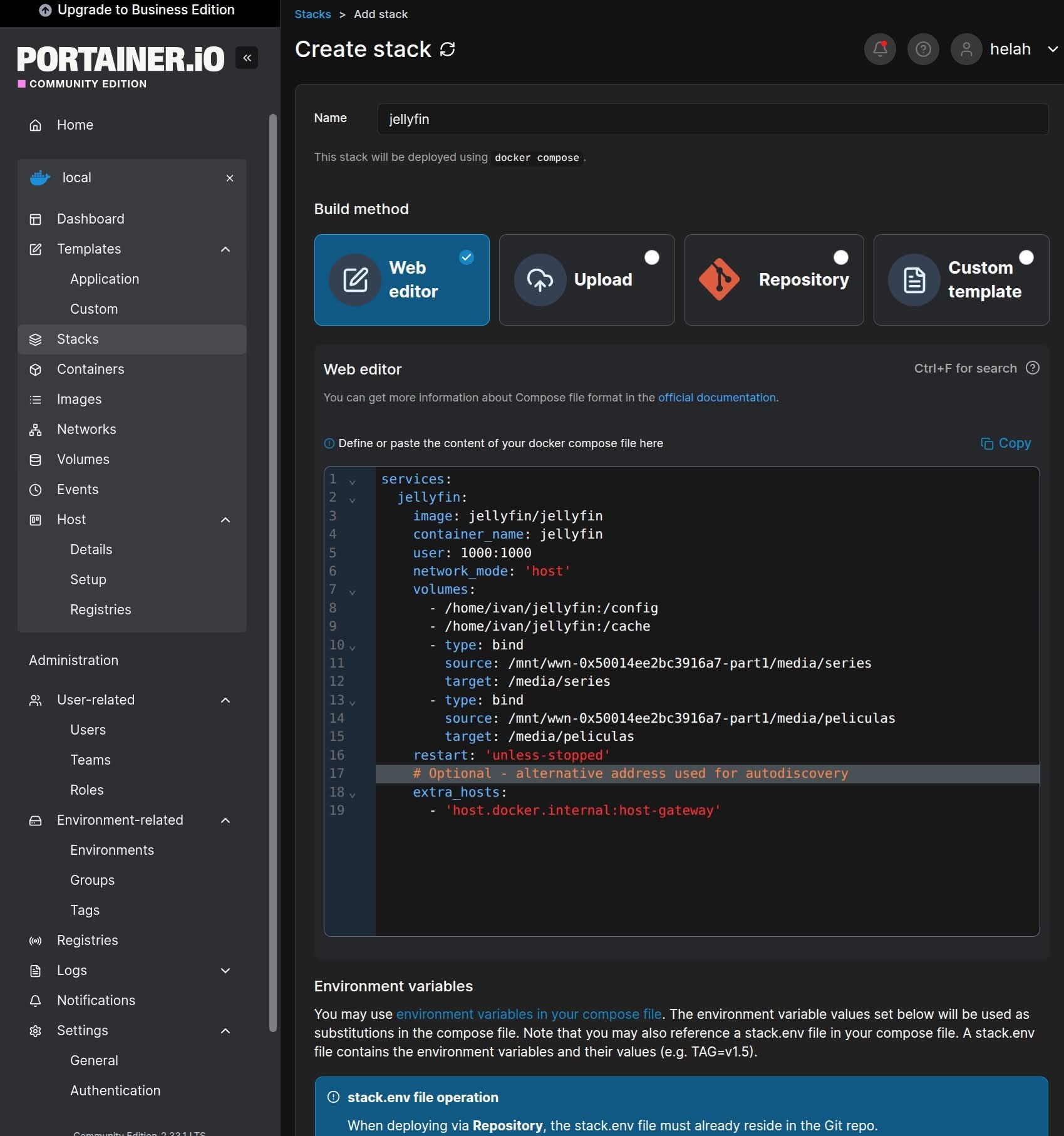Open the official documentation link
Screen dimensions: 1064x1136
(x=716, y=398)
